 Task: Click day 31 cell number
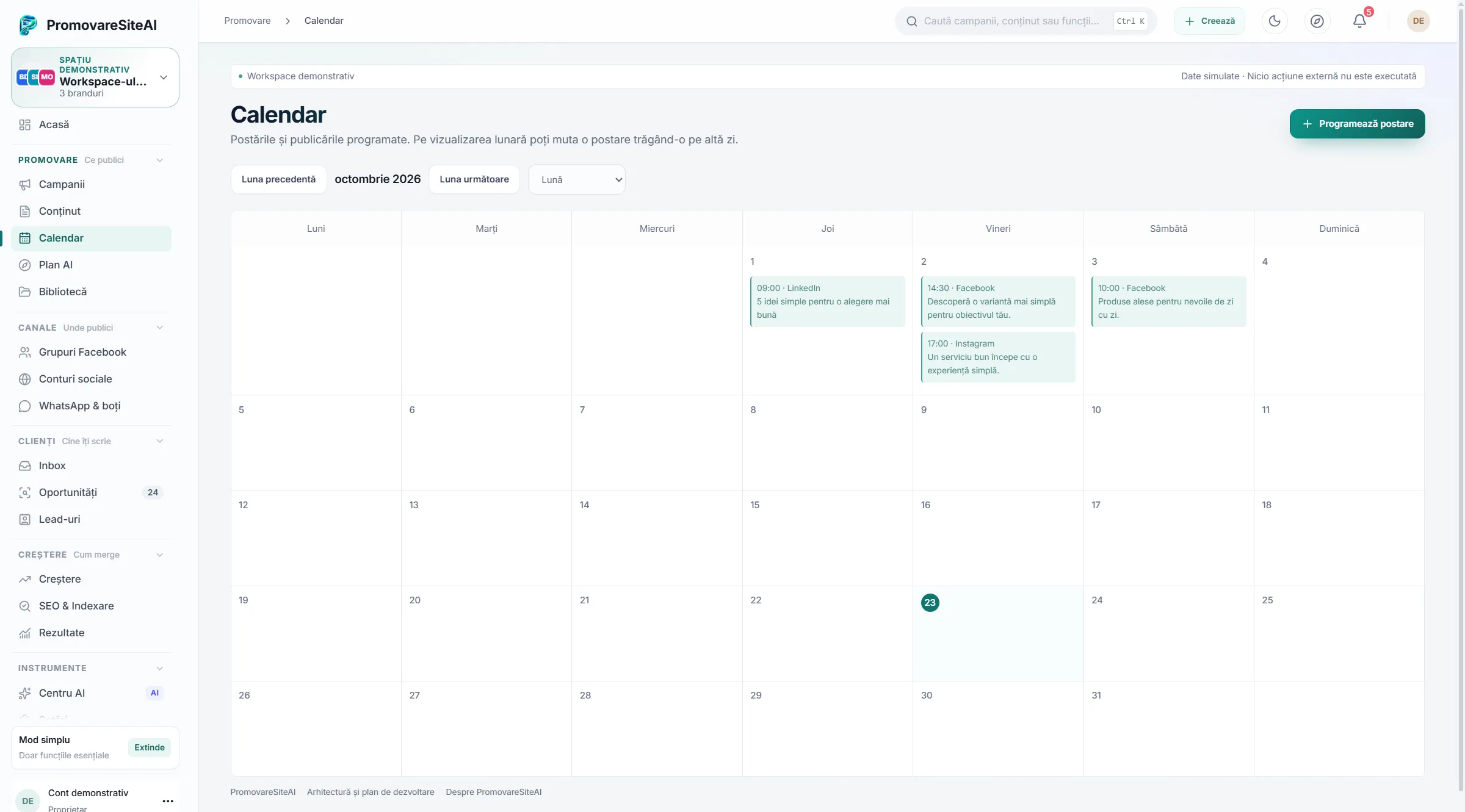pyautogui.click(x=1096, y=695)
